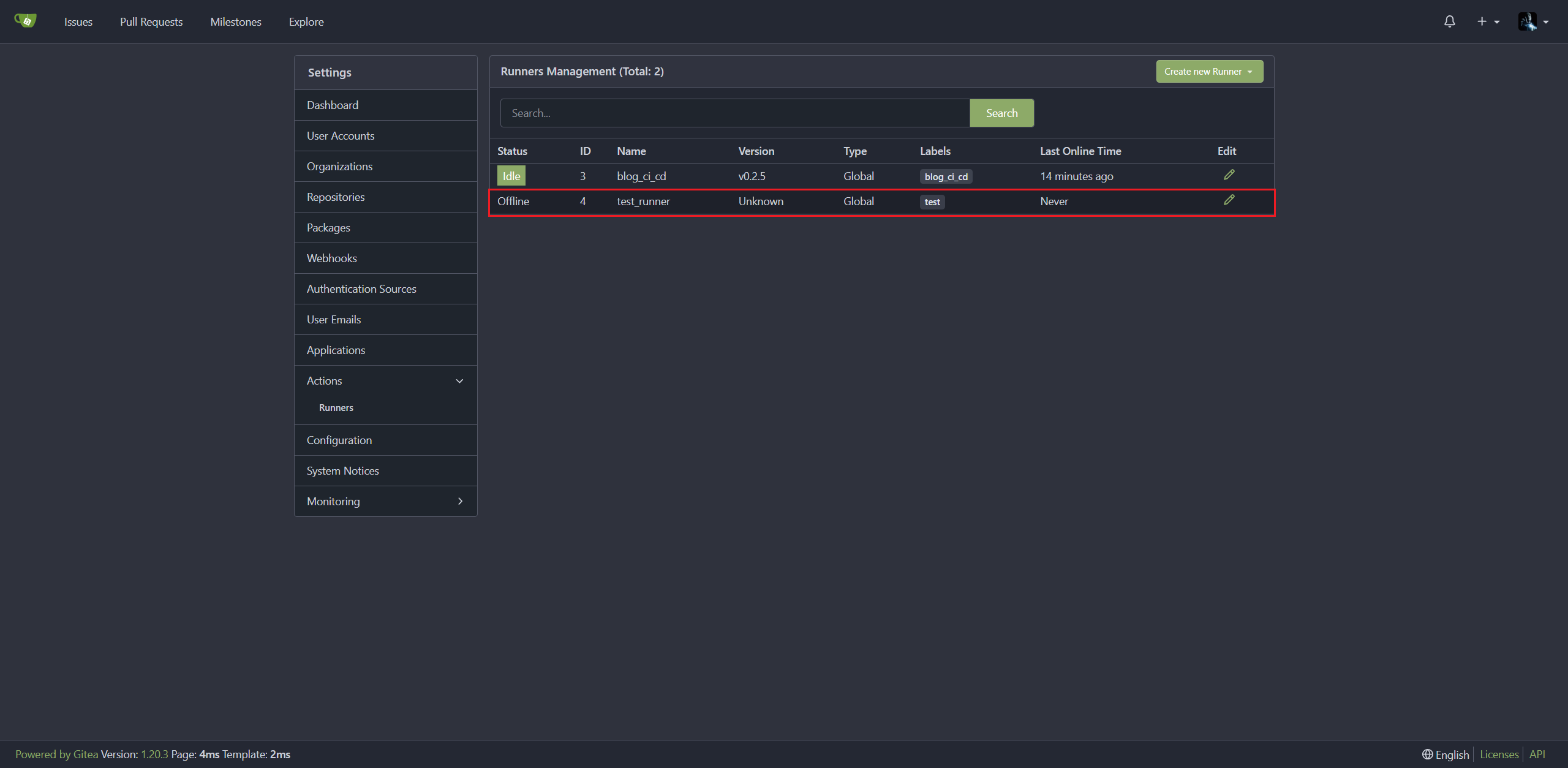The width and height of the screenshot is (1568, 768).
Task: Click the Gitea logo home icon
Action: 25,21
